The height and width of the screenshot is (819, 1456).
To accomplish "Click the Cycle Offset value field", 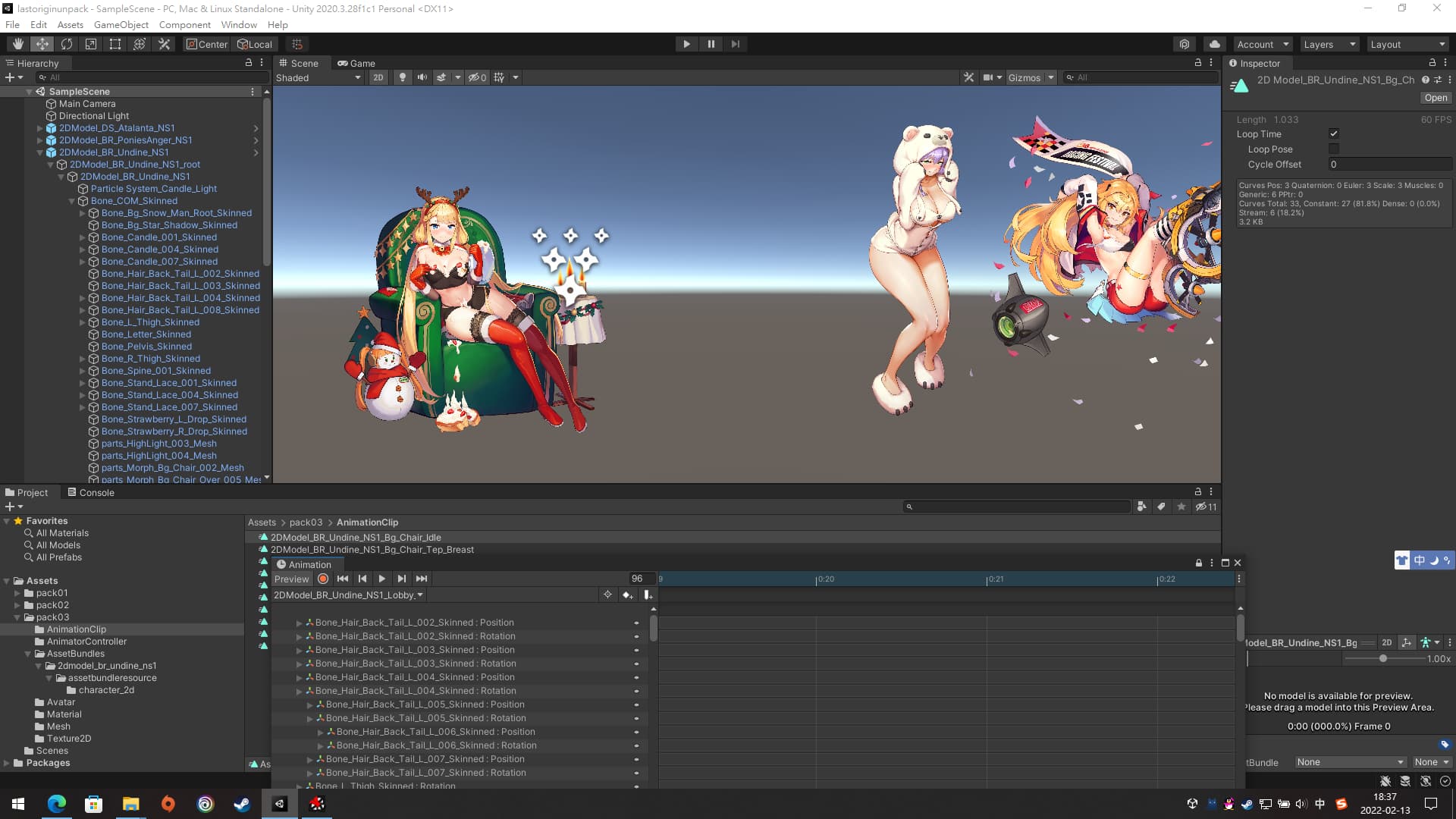I will click(1389, 165).
